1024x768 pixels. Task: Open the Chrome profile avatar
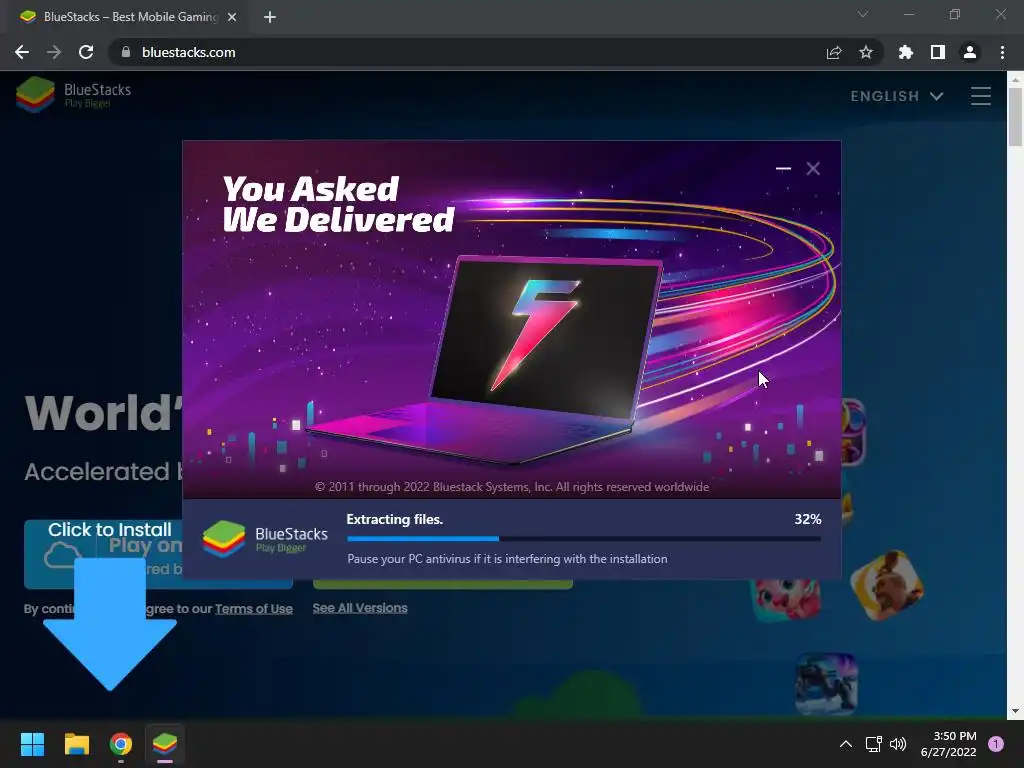click(x=970, y=52)
